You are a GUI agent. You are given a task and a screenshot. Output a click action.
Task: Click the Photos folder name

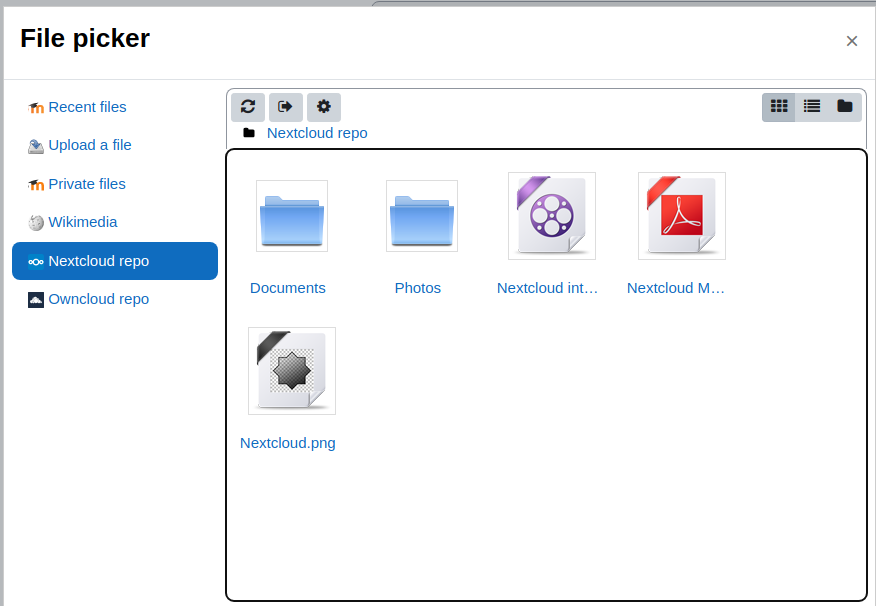[x=418, y=288]
